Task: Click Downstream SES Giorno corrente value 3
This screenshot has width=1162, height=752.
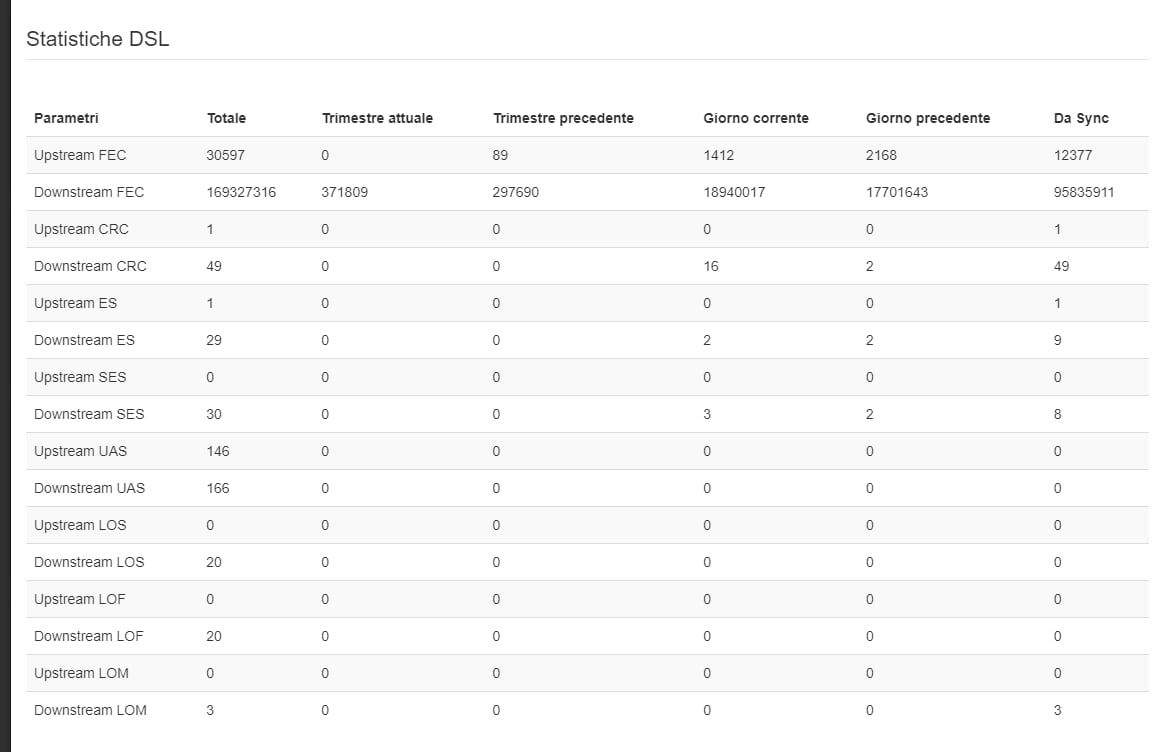Action: pyautogui.click(x=707, y=414)
